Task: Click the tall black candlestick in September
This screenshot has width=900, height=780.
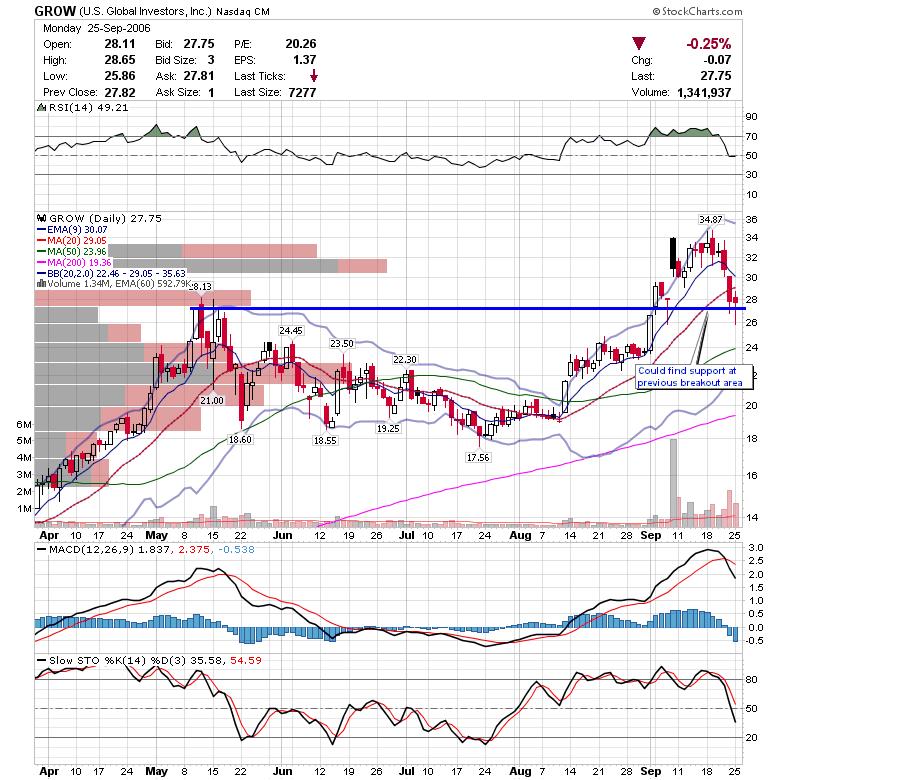Action: (x=673, y=253)
